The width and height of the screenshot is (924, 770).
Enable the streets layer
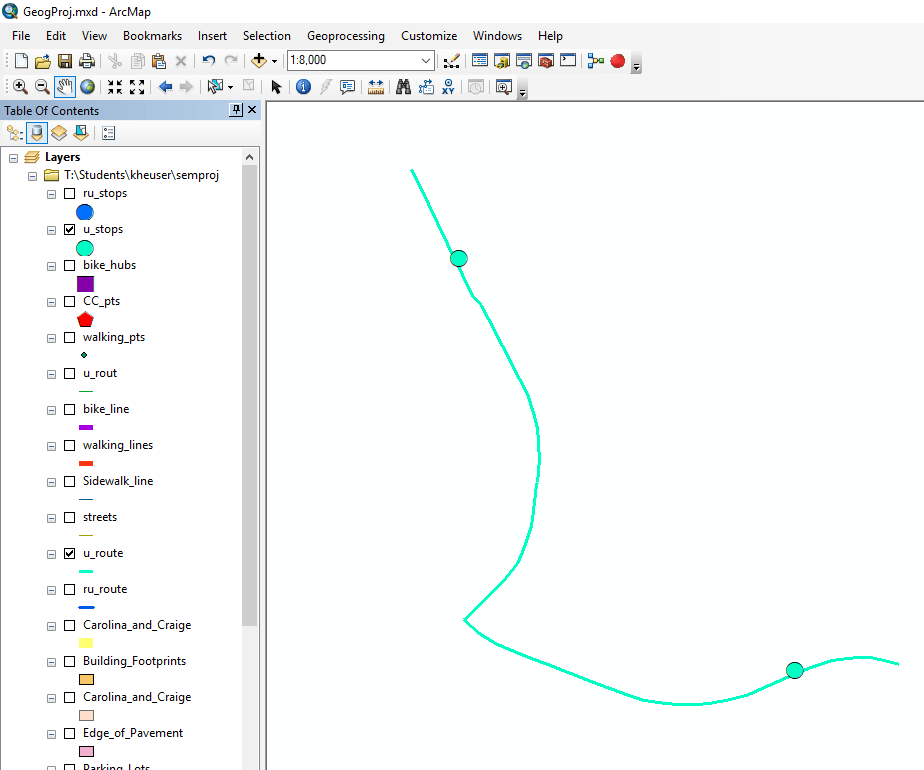[68, 517]
